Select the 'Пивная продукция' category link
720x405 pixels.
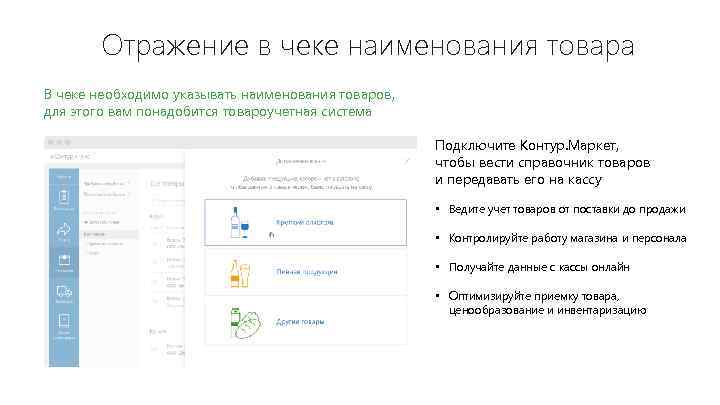307,272
